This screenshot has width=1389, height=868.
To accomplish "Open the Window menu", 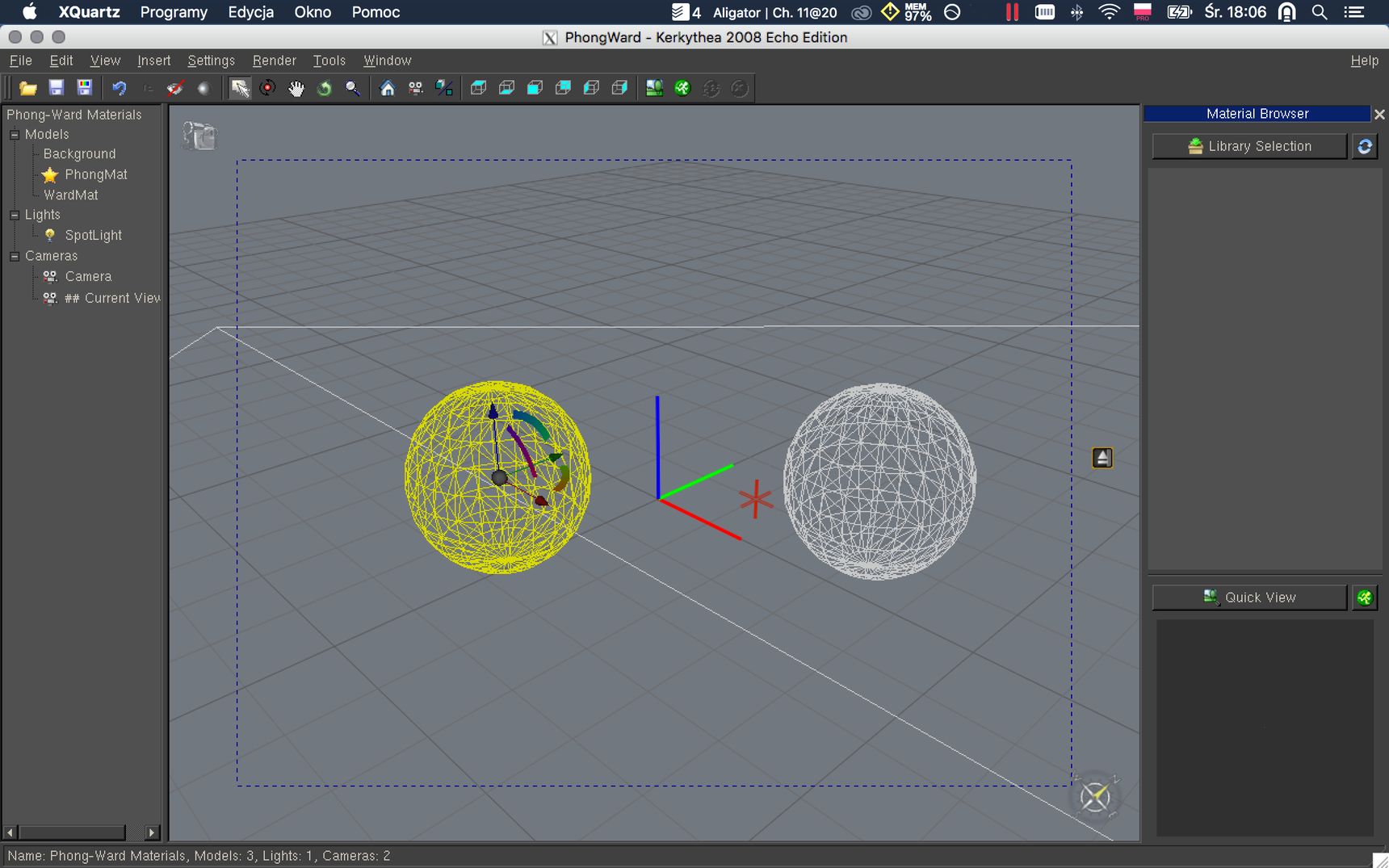I will pos(387,61).
